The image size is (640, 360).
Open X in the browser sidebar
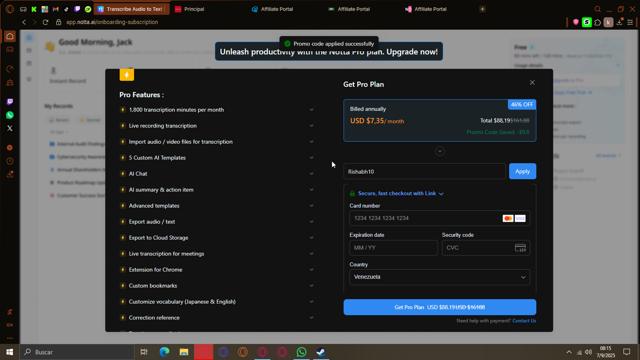point(10,128)
